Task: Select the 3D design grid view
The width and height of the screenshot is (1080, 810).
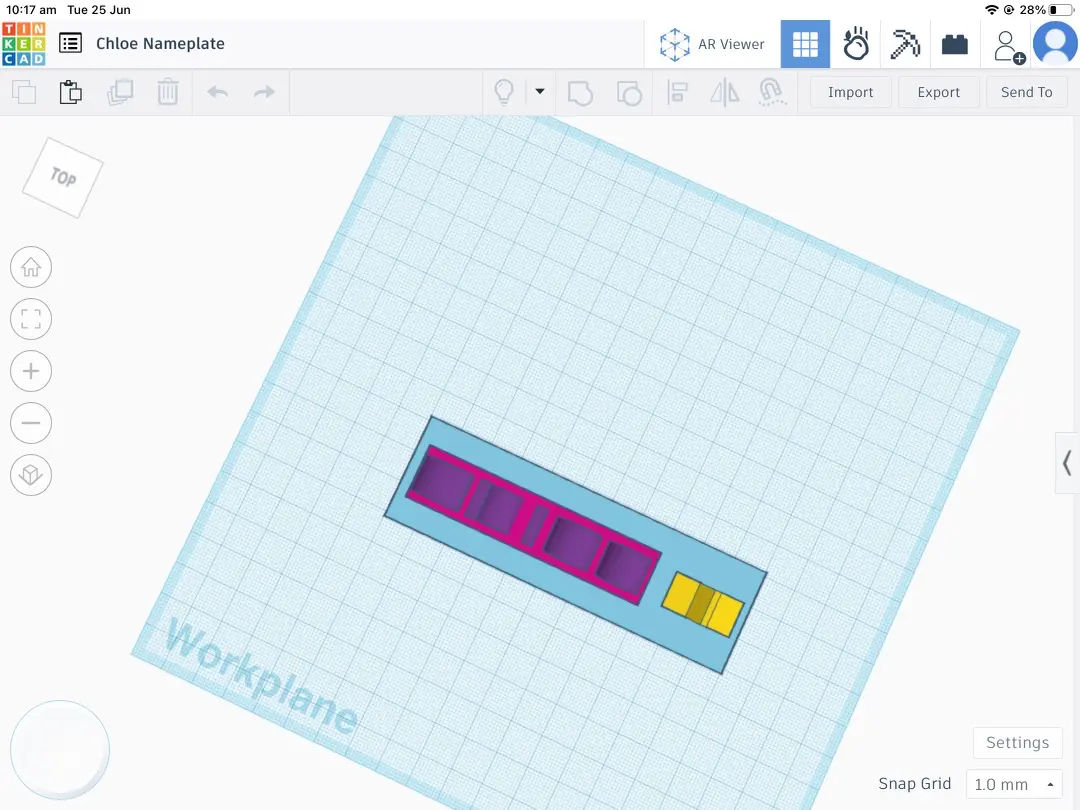Action: (804, 44)
